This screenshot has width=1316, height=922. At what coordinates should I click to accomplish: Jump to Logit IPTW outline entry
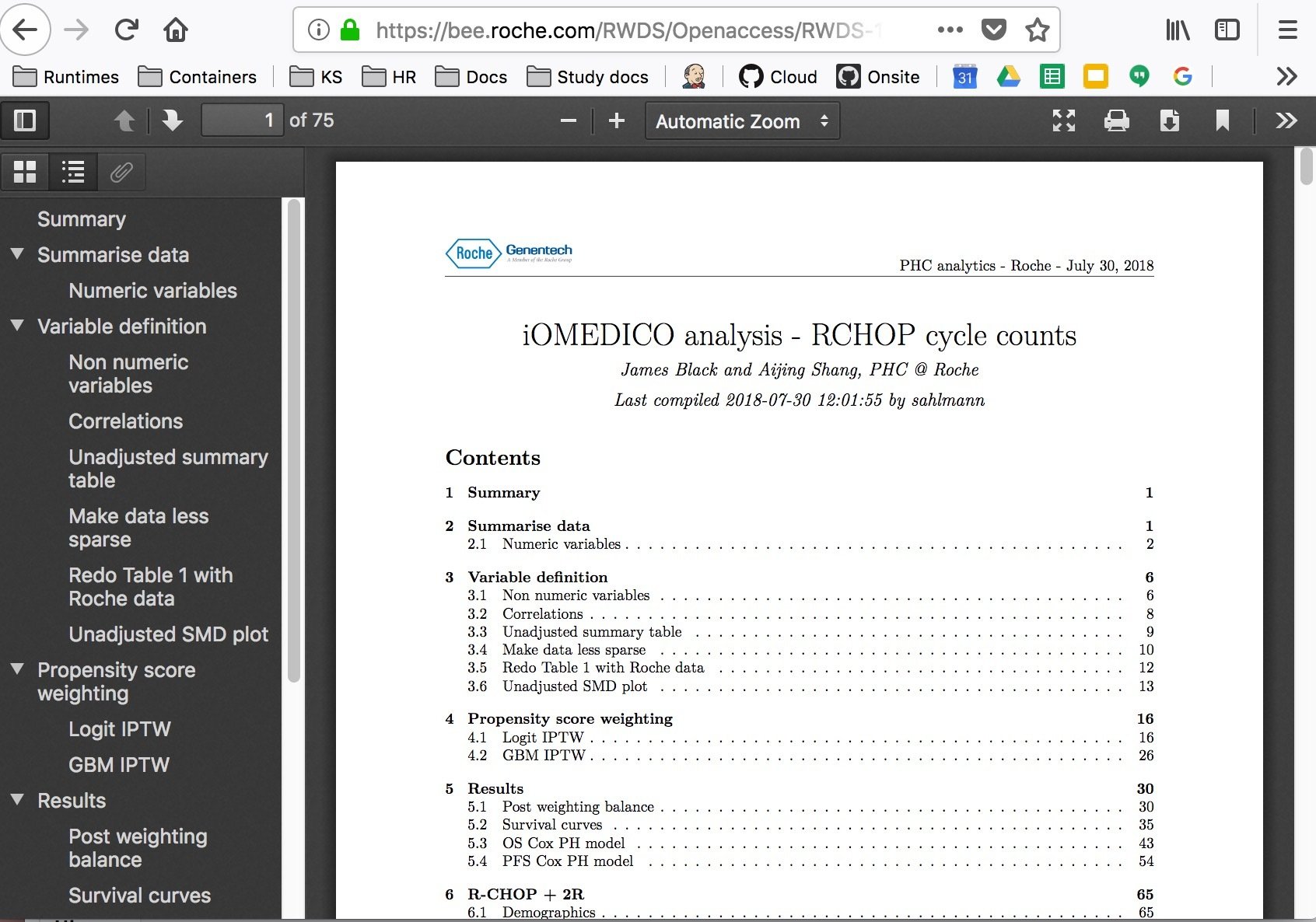120,729
